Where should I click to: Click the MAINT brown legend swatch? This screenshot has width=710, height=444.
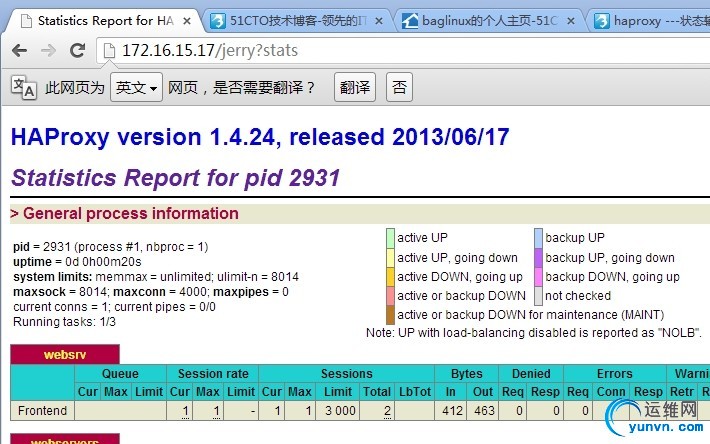click(x=390, y=315)
